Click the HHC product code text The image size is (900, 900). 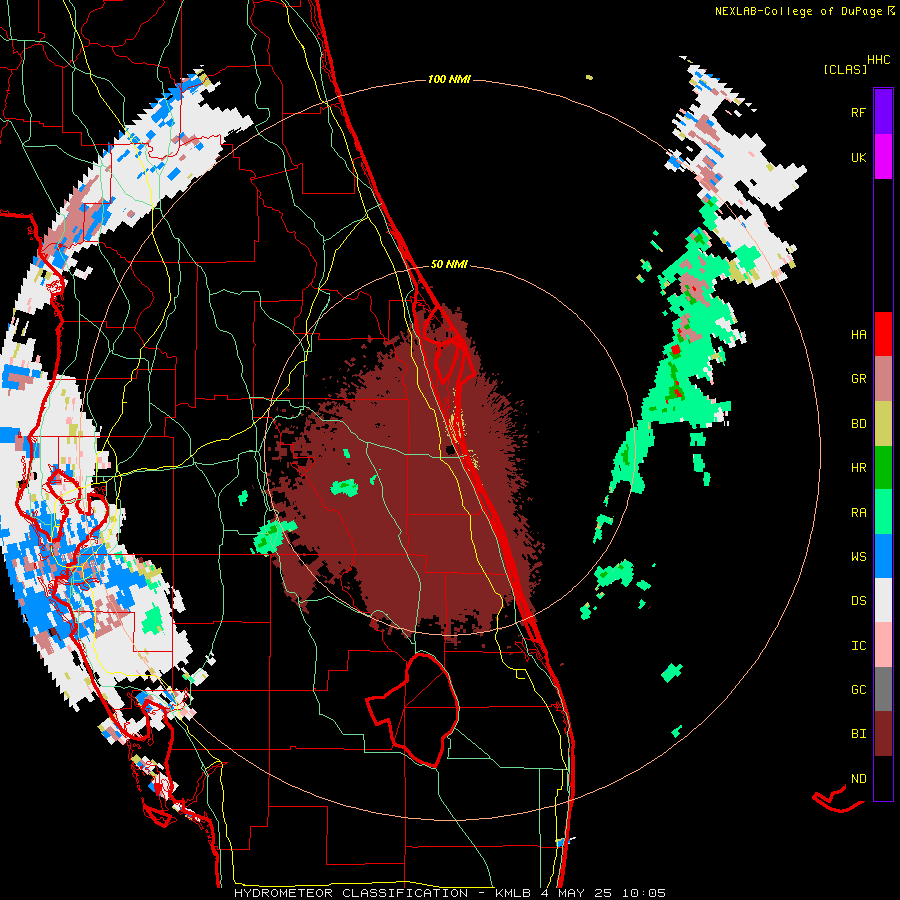pos(878,60)
